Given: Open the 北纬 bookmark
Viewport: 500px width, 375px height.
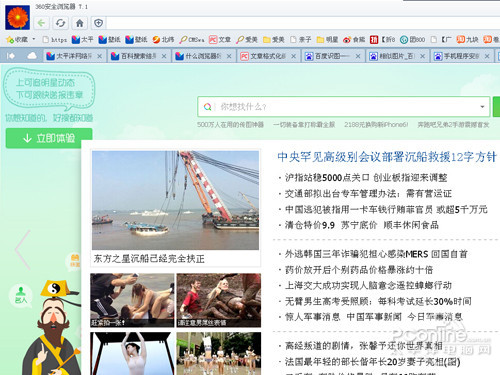Looking at the screenshot, I should 163,40.
